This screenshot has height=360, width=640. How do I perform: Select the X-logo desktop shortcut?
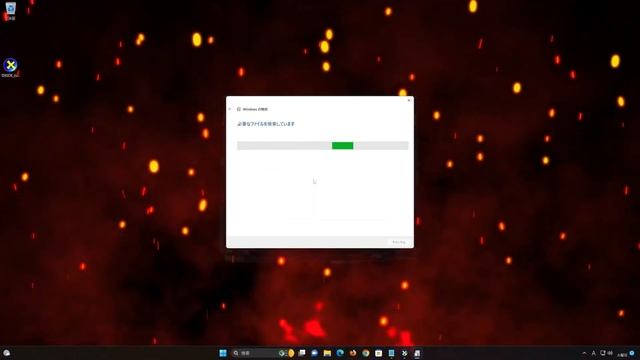click(x=10, y=68)
